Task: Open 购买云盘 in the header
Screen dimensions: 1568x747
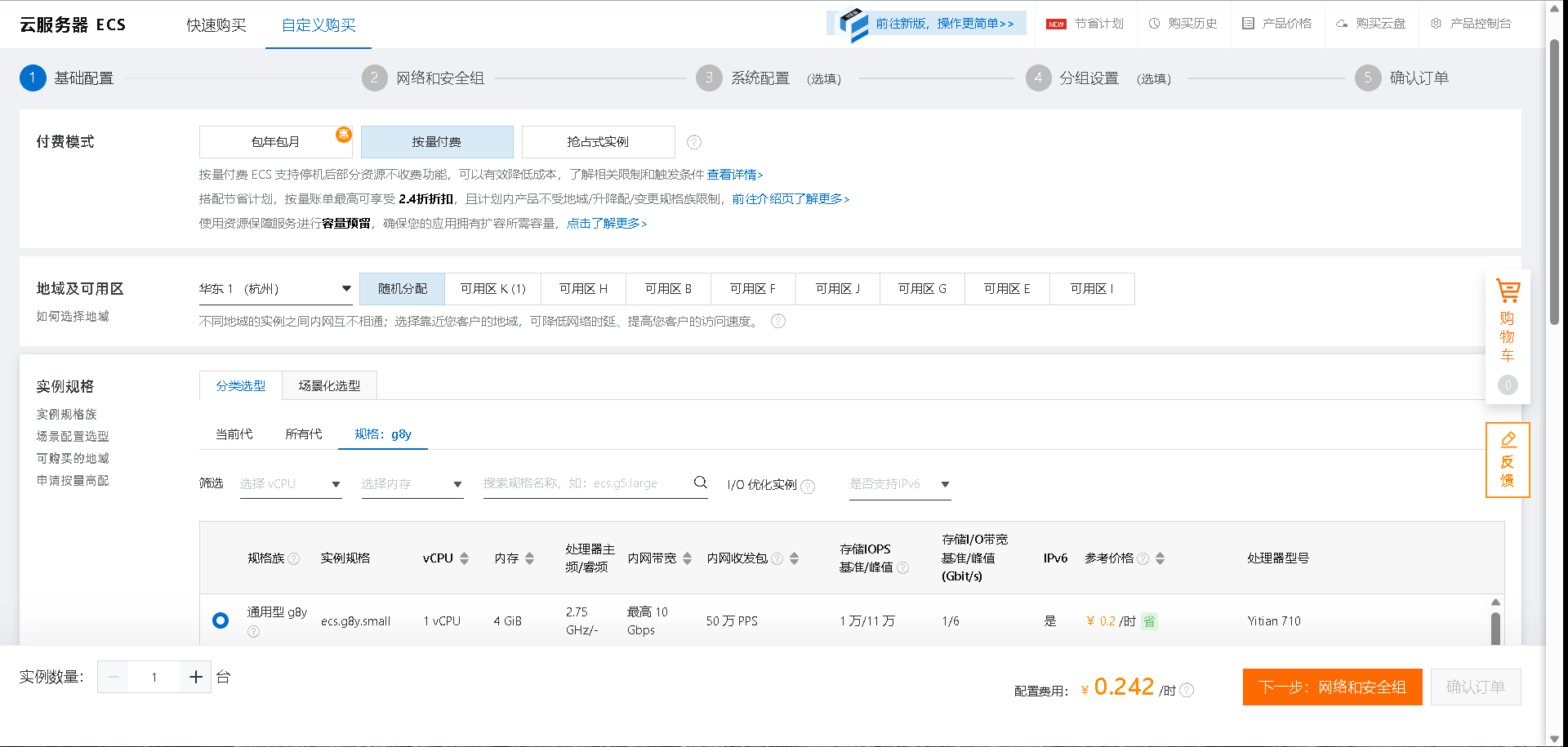Action: [x=1370, y=24]
